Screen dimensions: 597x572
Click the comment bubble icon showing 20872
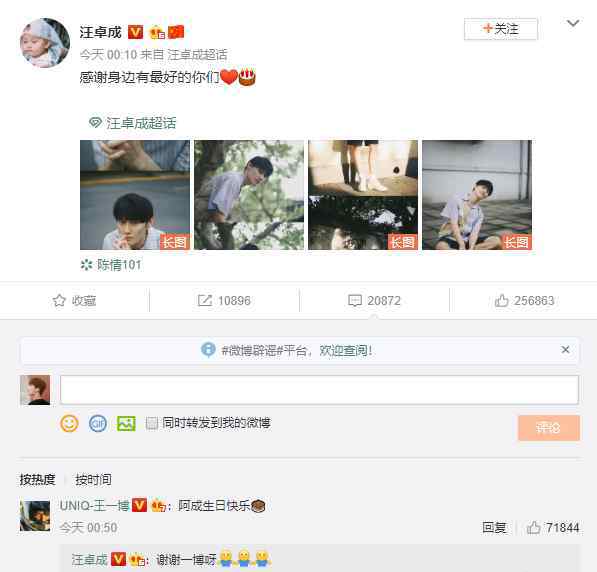pyautogui.click(x=355, y=300)
